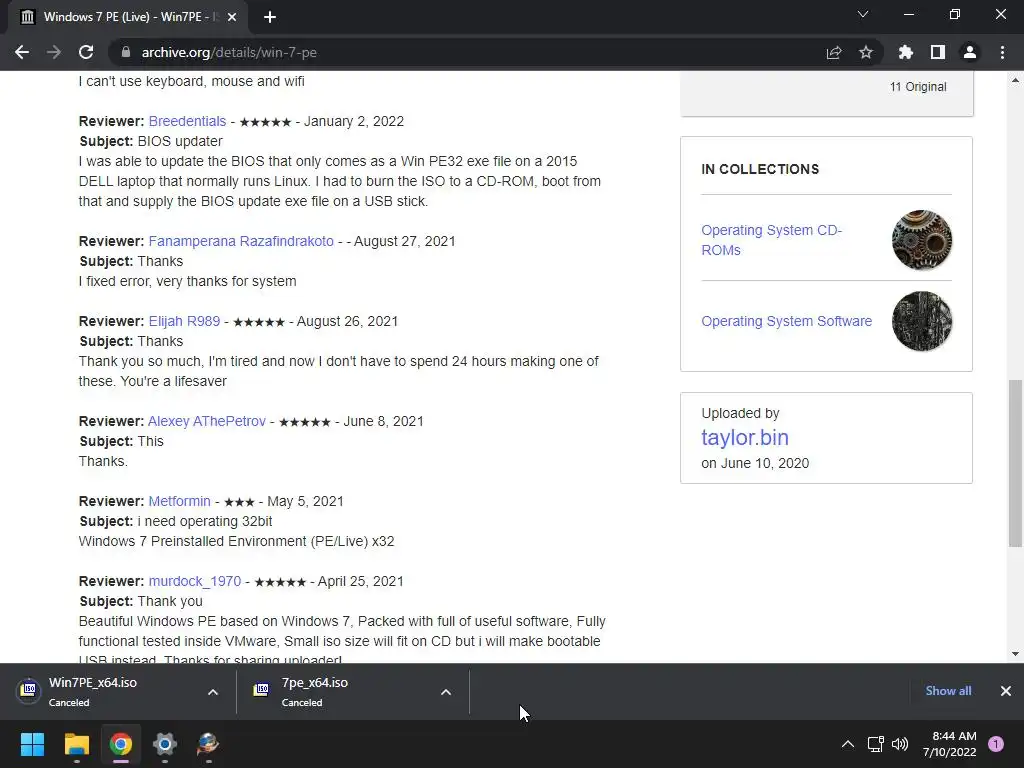Open a new browser tab

[x=270, y=17]
